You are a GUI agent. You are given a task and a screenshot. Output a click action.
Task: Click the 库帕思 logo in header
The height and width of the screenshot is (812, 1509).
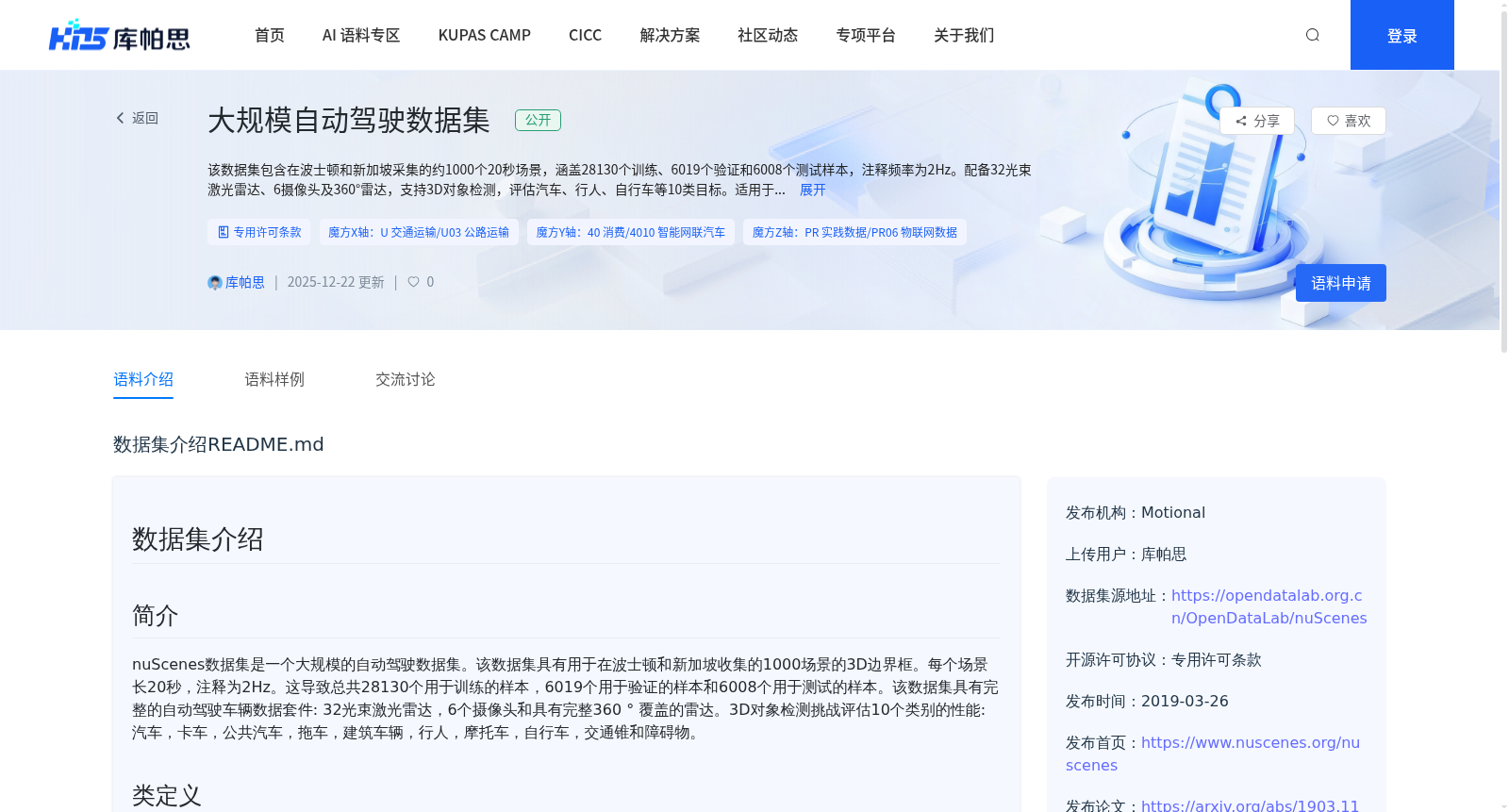pos(120,35)
